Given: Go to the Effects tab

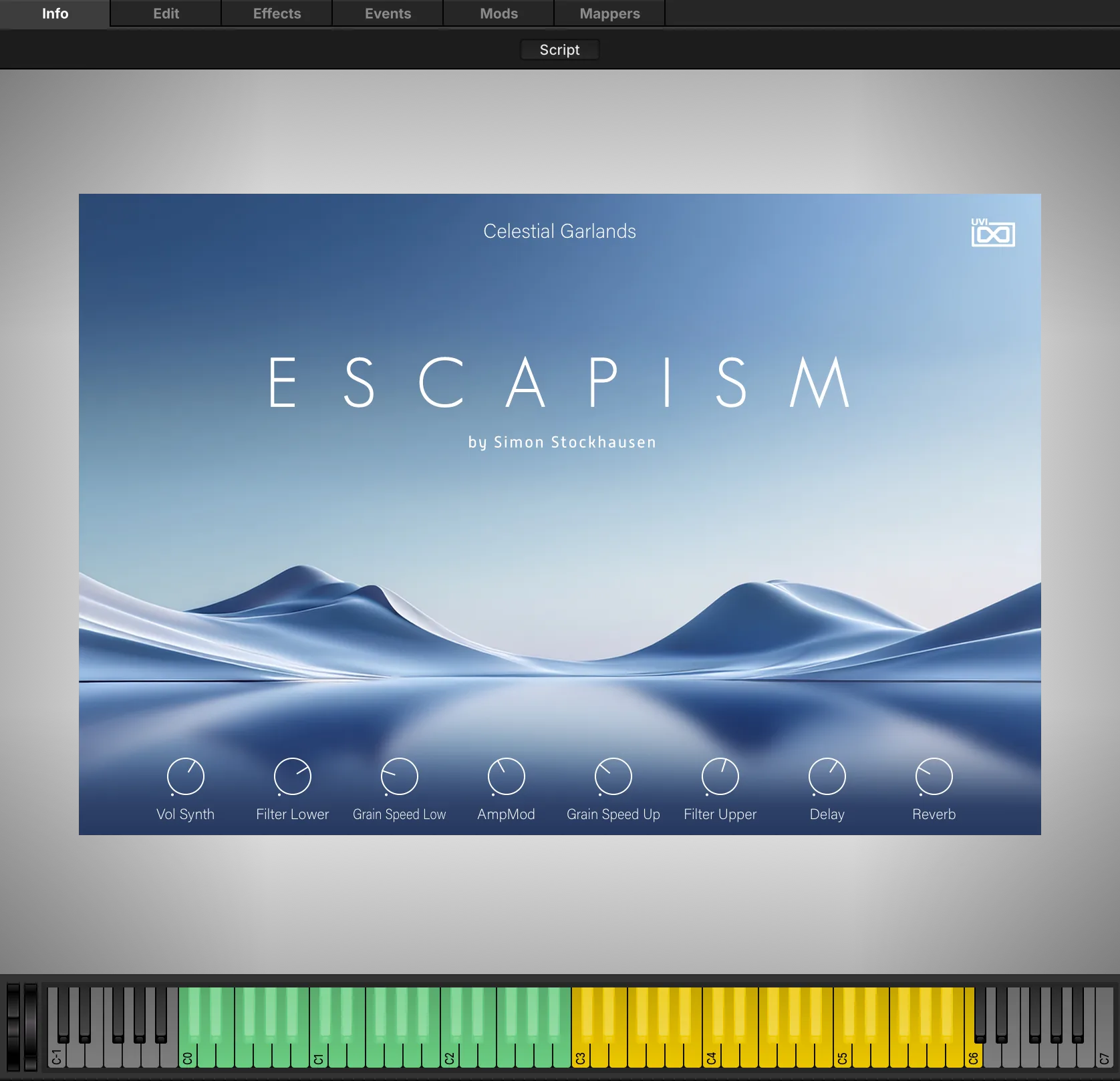Looking at the screenshot, I should (x=277, y=13).
